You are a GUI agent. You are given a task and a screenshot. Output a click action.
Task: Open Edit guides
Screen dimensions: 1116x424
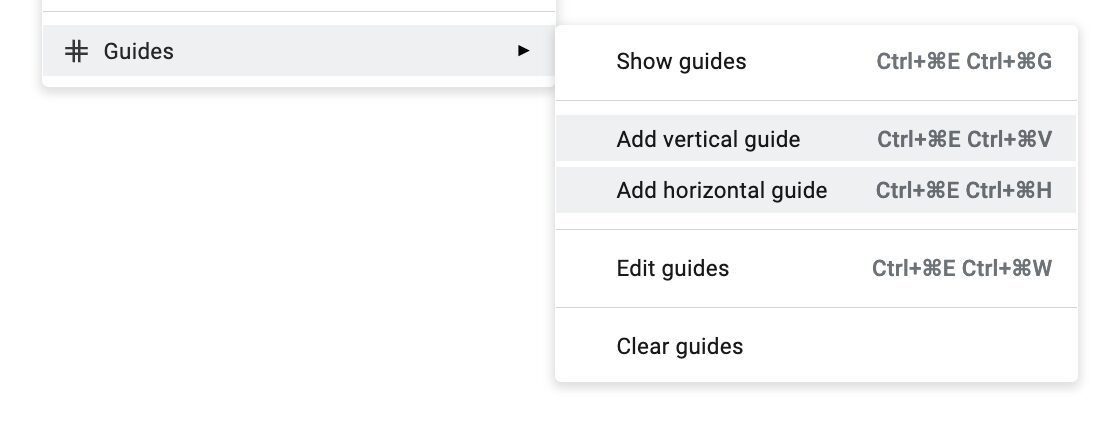(816, 268)
